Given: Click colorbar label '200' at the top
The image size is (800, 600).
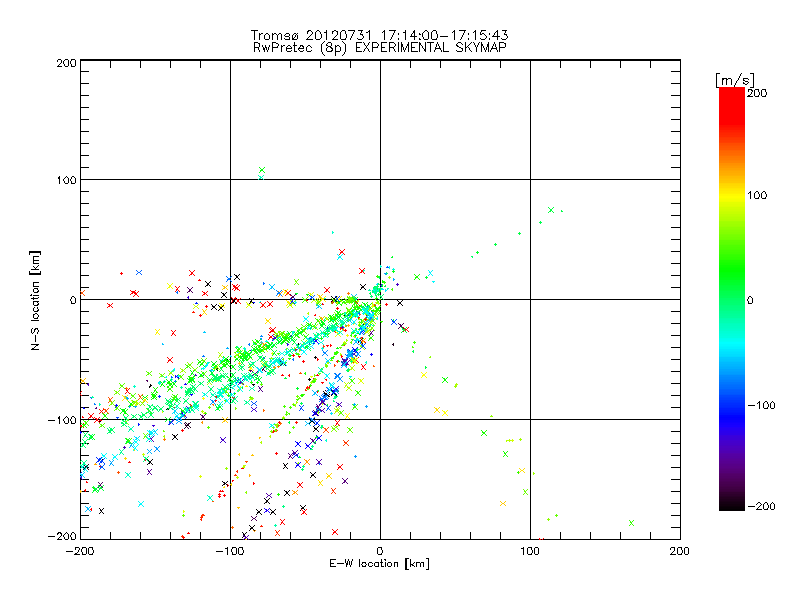Looking at the screenshot, I should 757,93.
